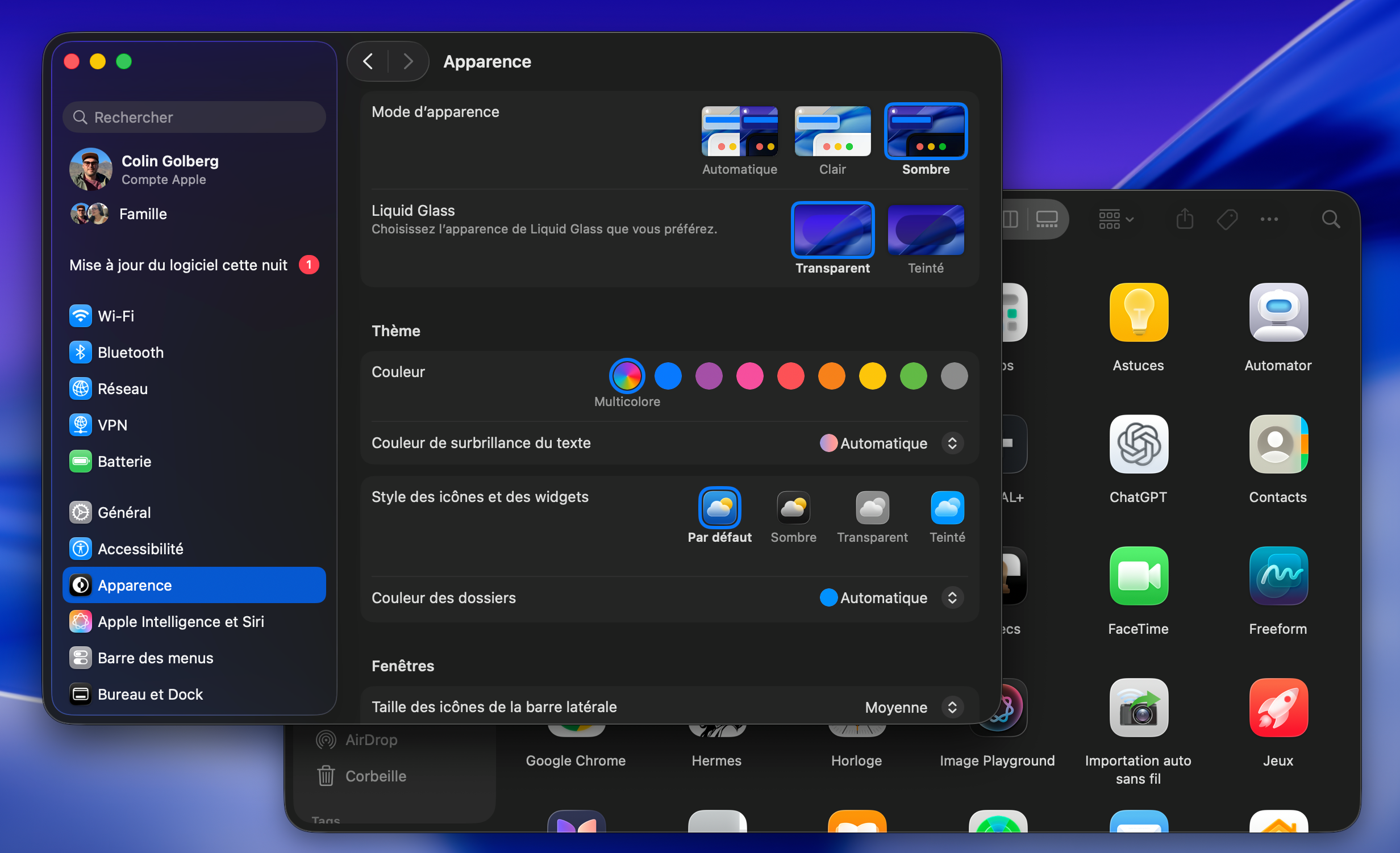Open VPN settings in sidebar

tap(194, 425)
